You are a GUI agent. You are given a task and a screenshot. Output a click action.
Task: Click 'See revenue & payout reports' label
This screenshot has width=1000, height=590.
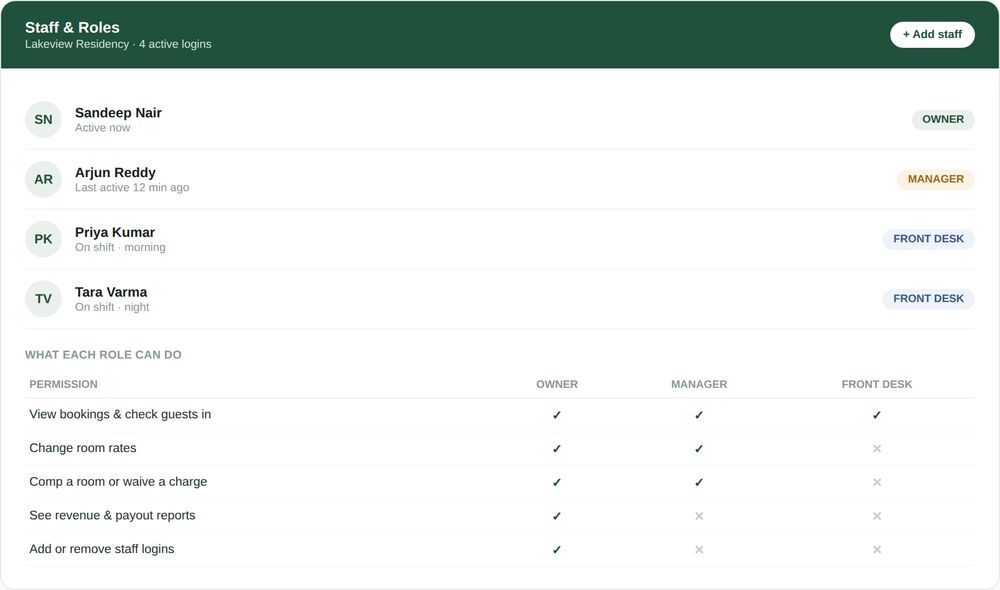point(112,515)
